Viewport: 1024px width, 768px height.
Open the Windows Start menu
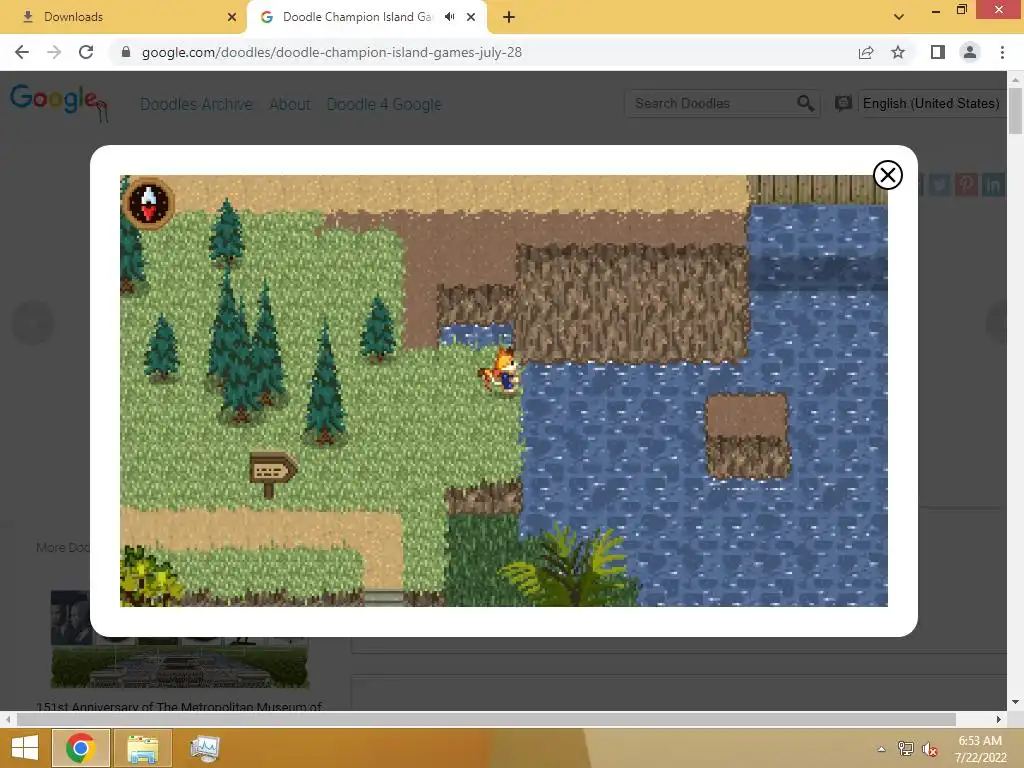click(25, 748)
